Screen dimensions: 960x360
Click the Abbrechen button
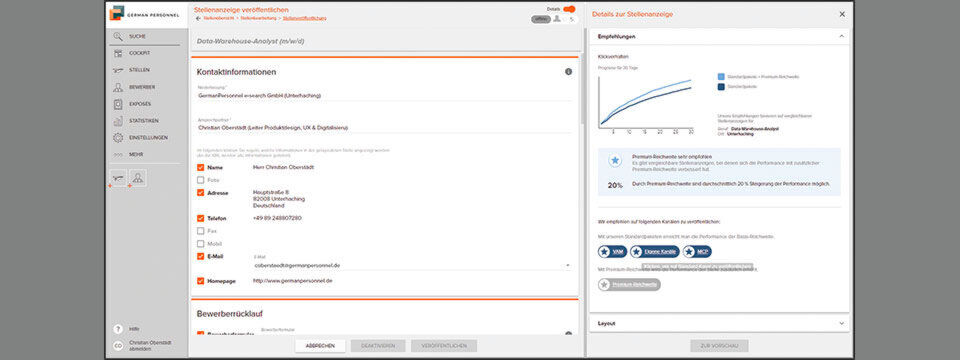click(x=320, y=346)
